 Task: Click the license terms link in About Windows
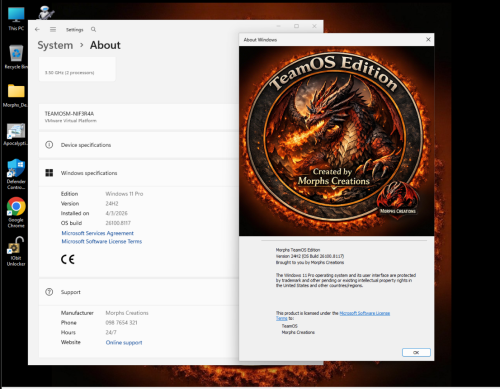(364, 313)
